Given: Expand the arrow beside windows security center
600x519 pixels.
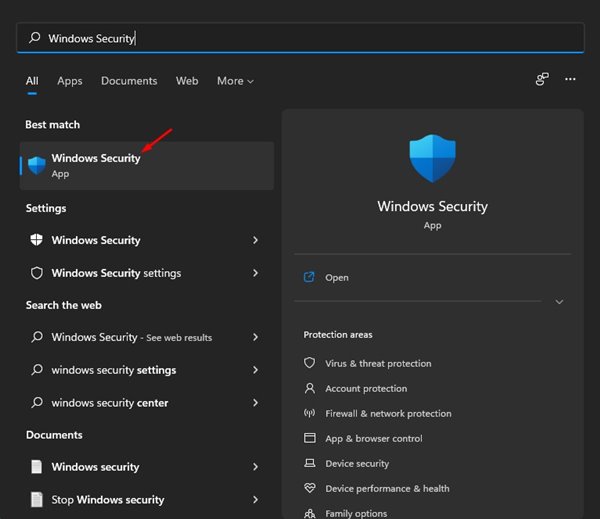Looking at the screenshot, I should tap(256, 403).
